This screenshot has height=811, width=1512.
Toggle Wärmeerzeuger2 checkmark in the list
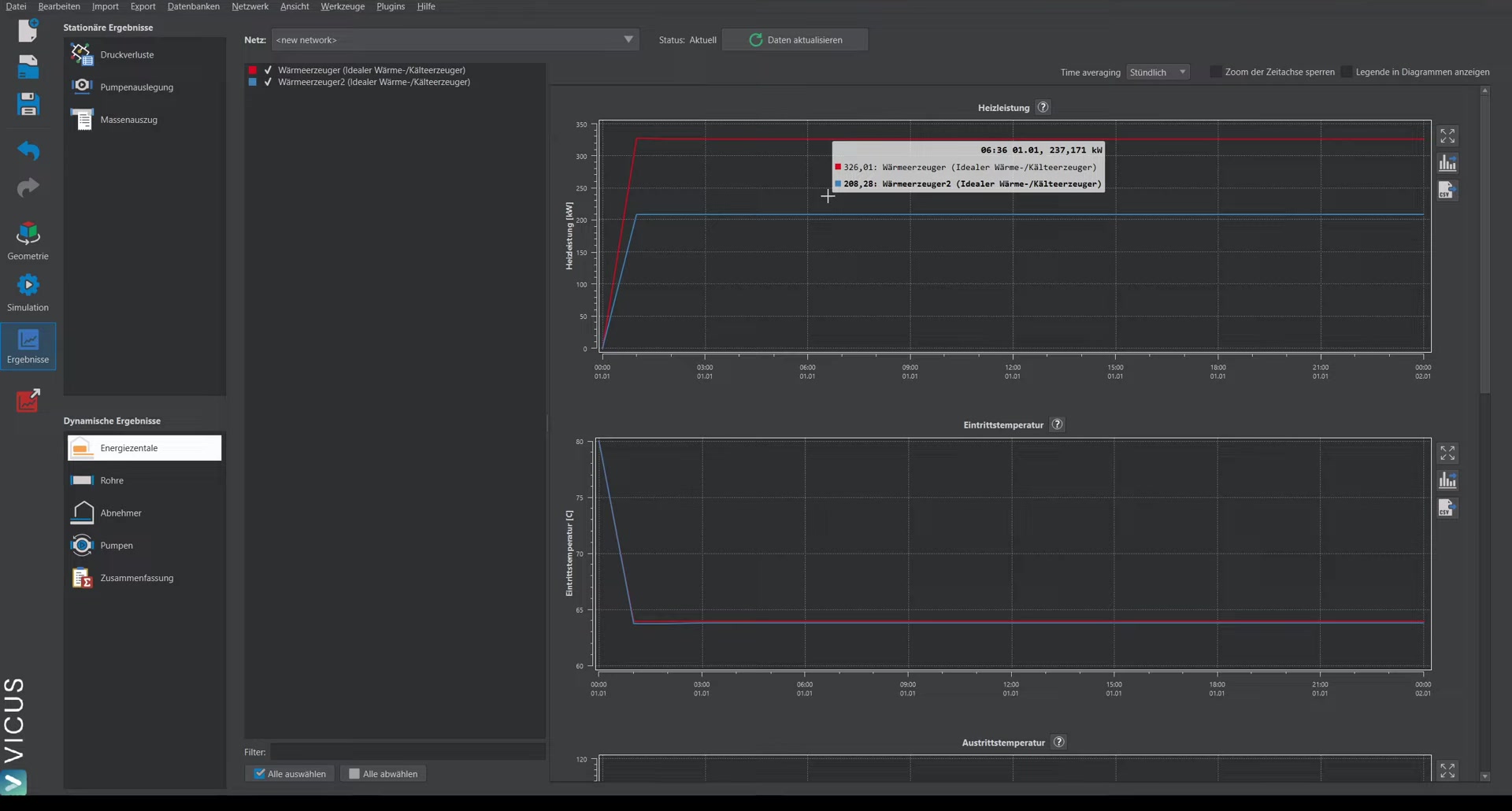pyautogui.click(x=268, y=82)
